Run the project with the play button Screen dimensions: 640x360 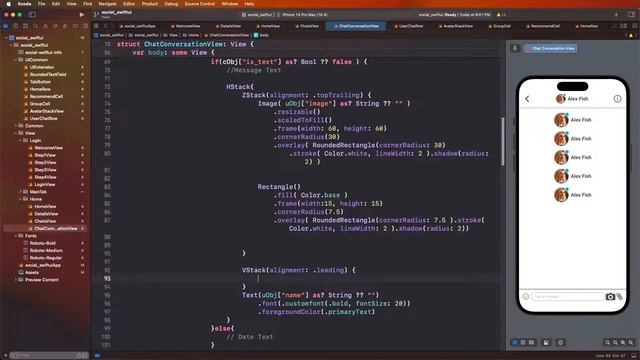click(82, 15)
